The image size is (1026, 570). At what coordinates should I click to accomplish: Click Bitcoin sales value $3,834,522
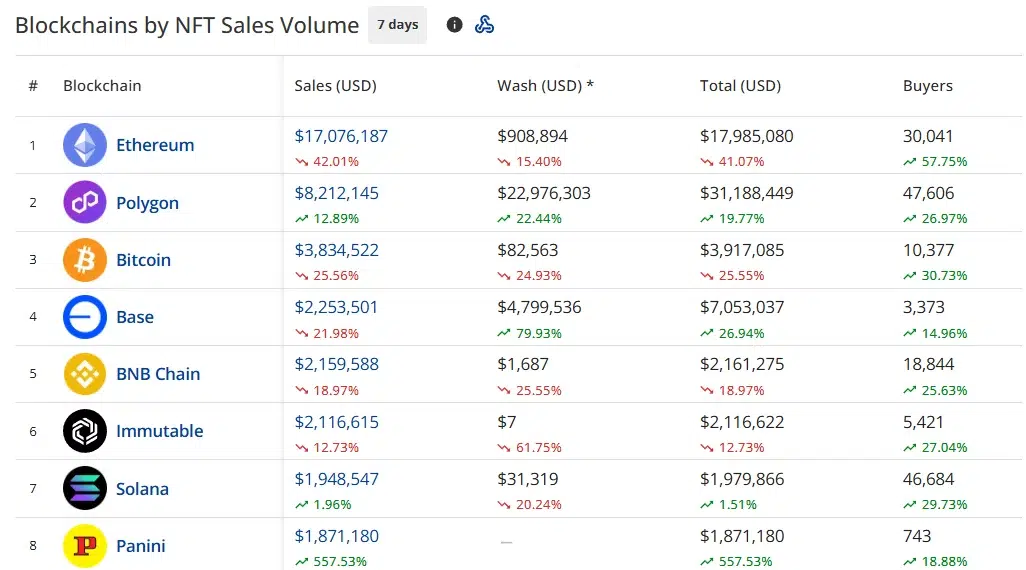point(336,250)
